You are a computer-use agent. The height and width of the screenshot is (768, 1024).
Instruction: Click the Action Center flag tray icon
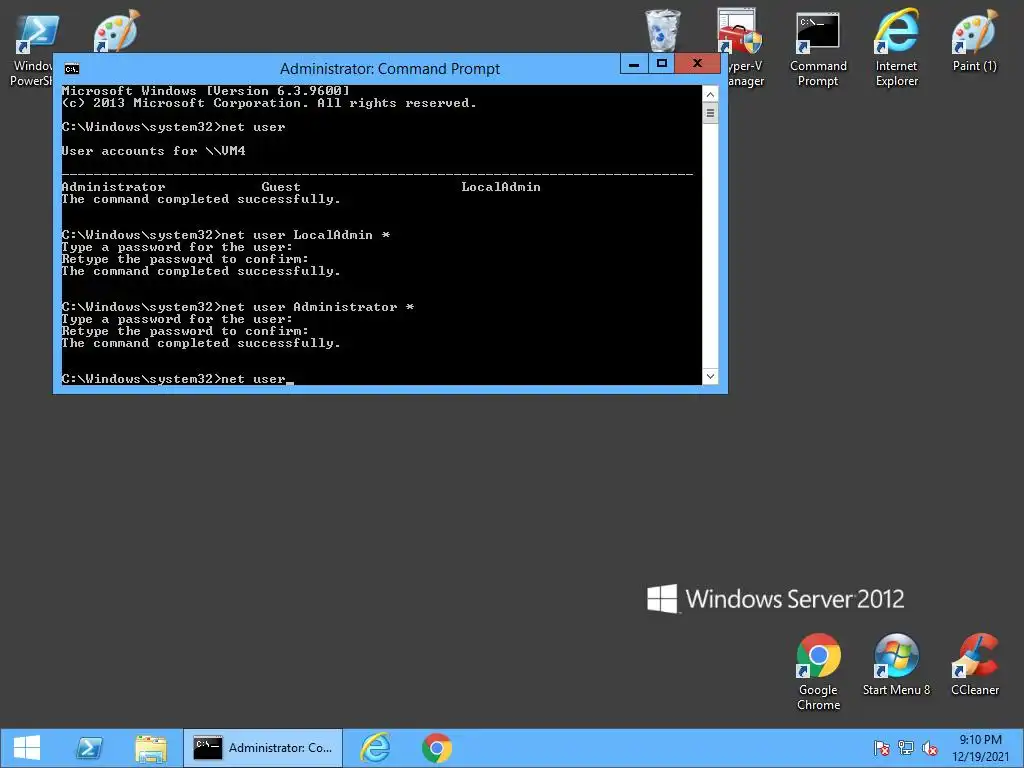[x=882, y=748]
